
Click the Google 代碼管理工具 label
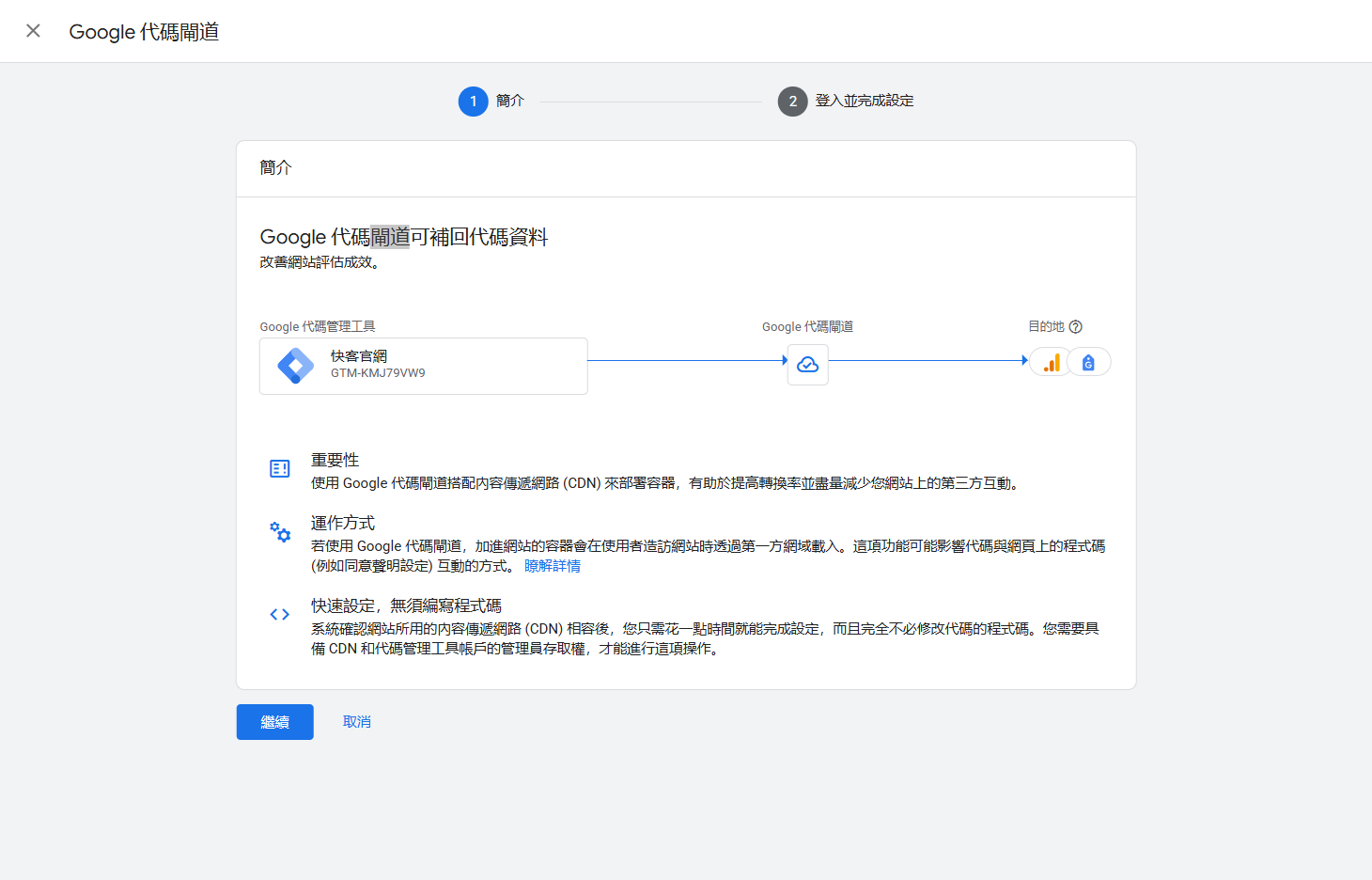(318, 327)
